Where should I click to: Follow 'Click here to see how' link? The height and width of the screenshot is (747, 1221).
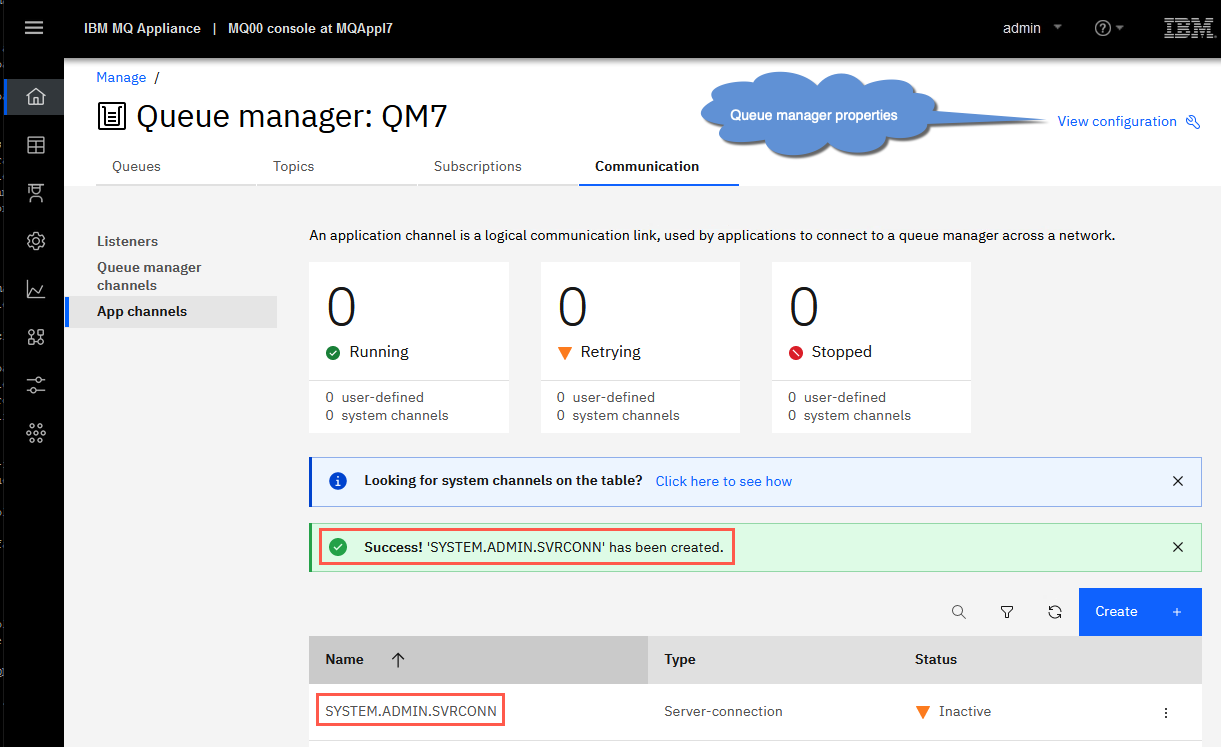click(x=724, y=481)
